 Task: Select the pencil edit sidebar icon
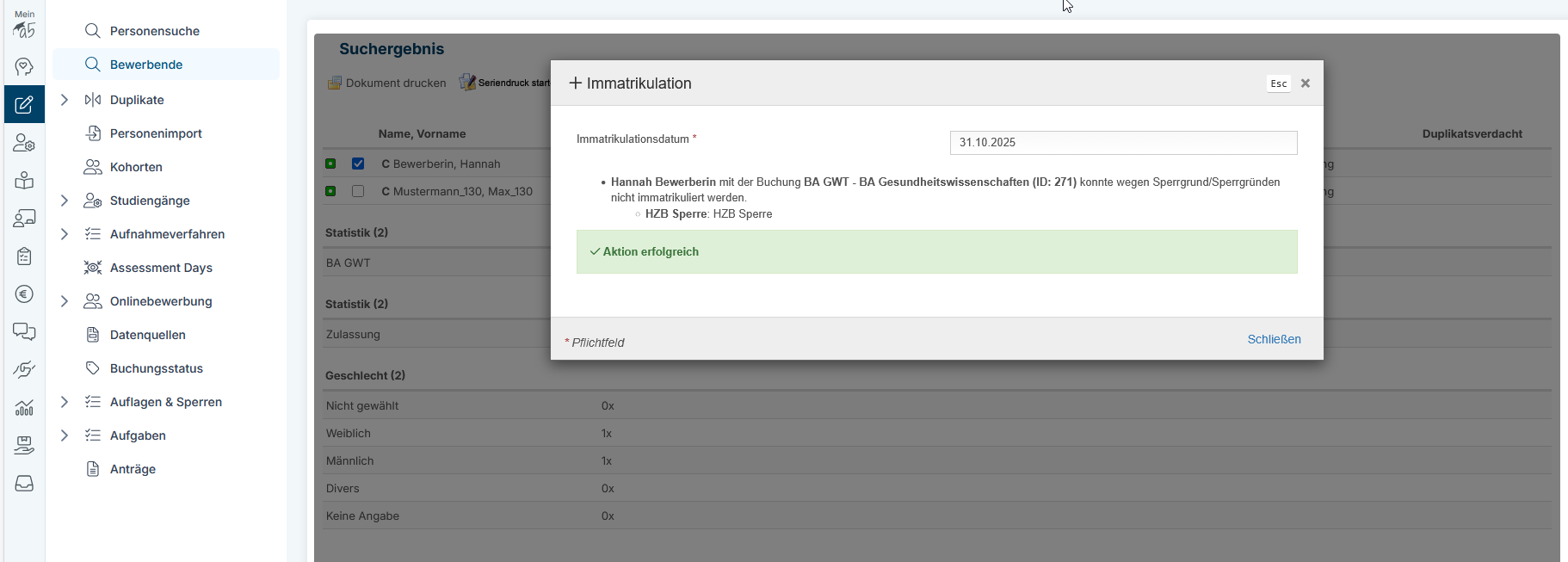coord(24,105)
